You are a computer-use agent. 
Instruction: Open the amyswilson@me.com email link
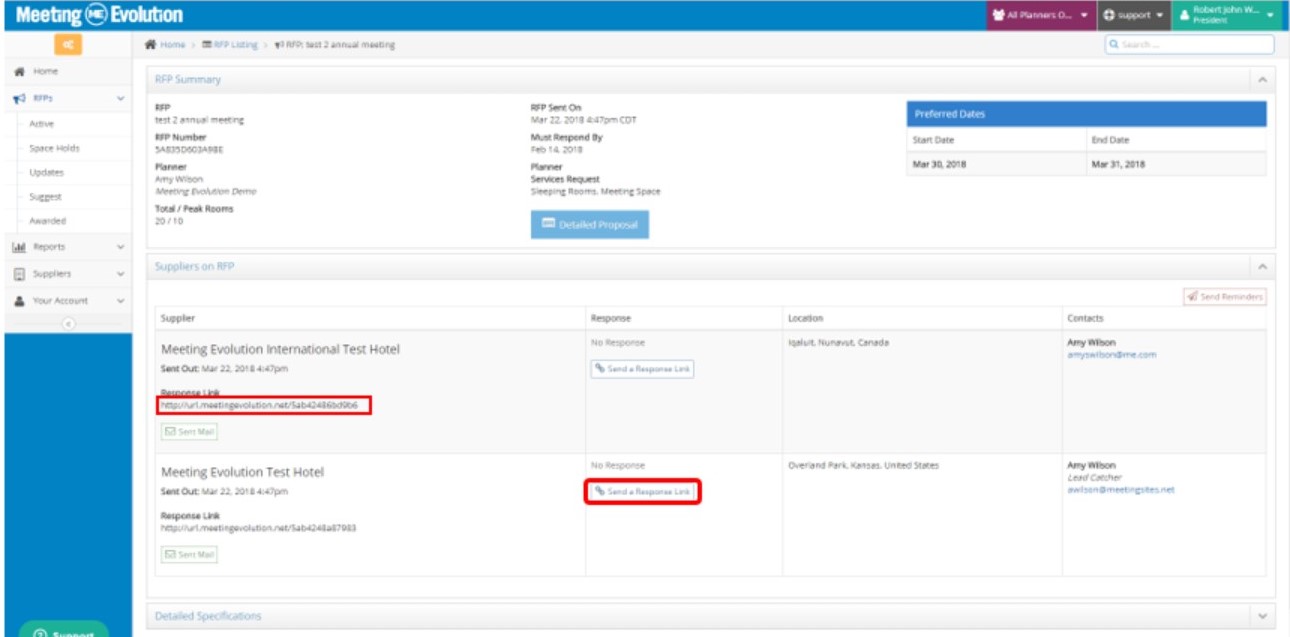(x=1111, y=355)
